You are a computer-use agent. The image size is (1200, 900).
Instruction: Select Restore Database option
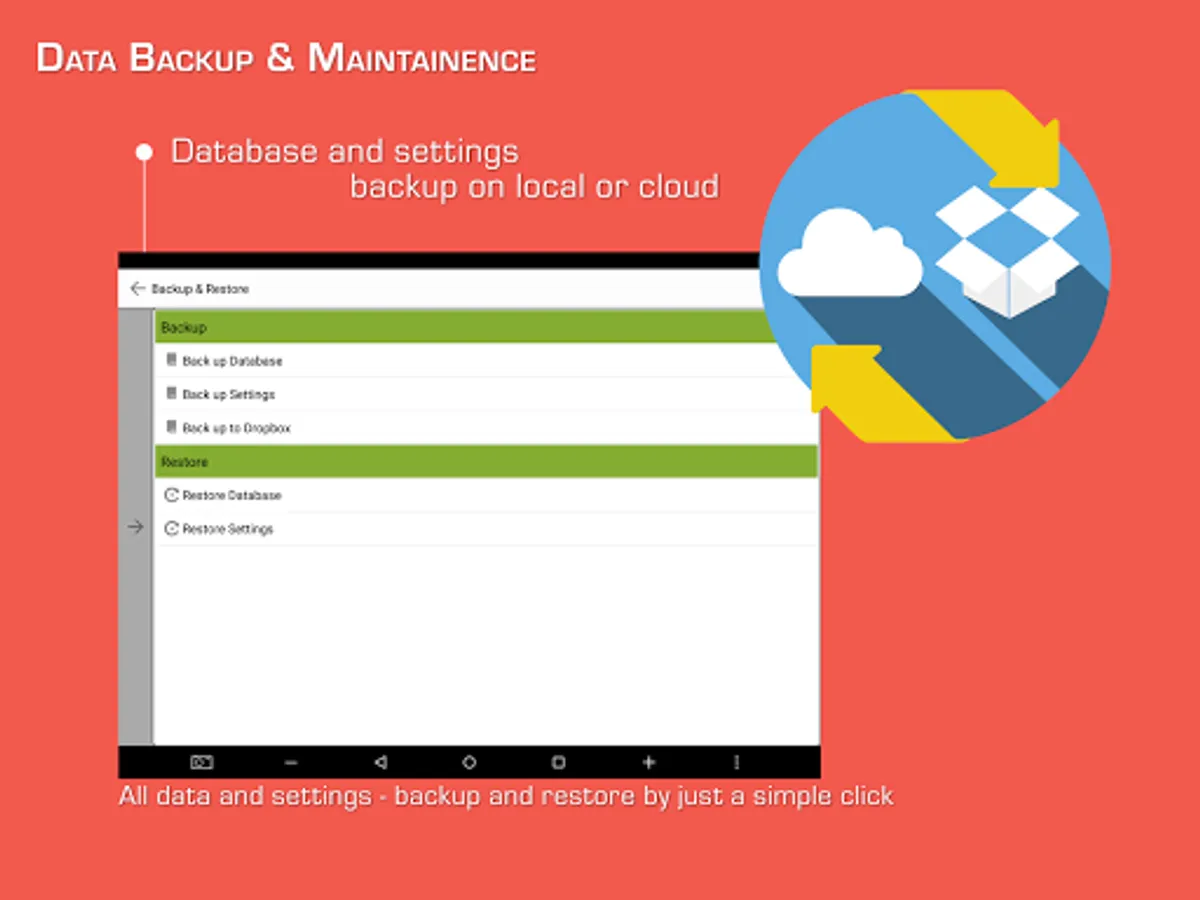(x=487, y=495)
